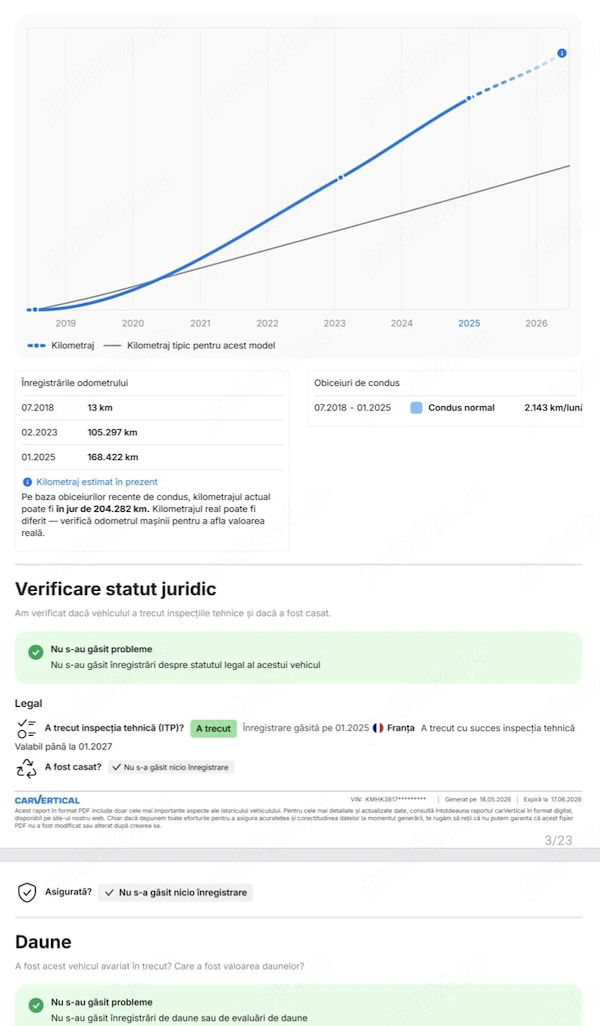This screenshot has width=600, height=1026.
Task: Click the green checkmark in Daune banner
Action: [35, 1005]
